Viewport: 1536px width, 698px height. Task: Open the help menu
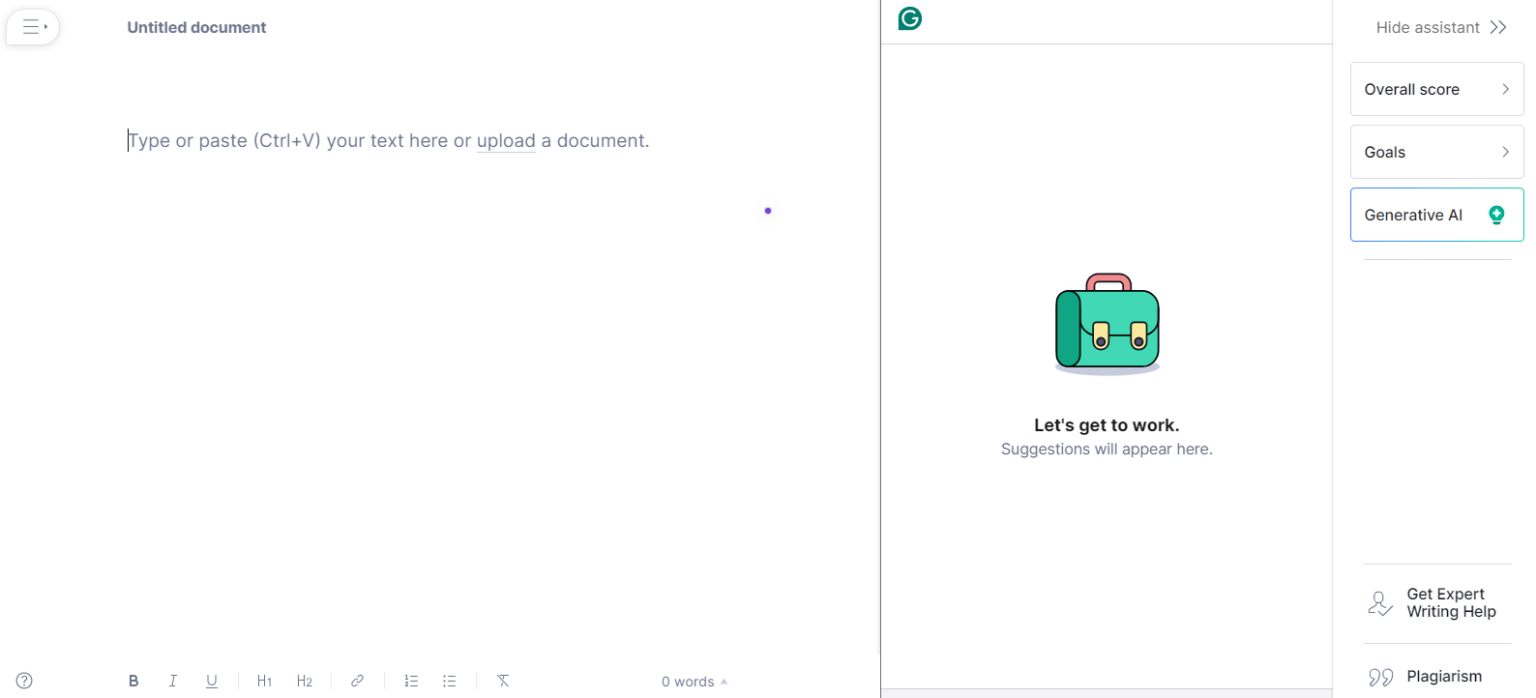point(22,680)
